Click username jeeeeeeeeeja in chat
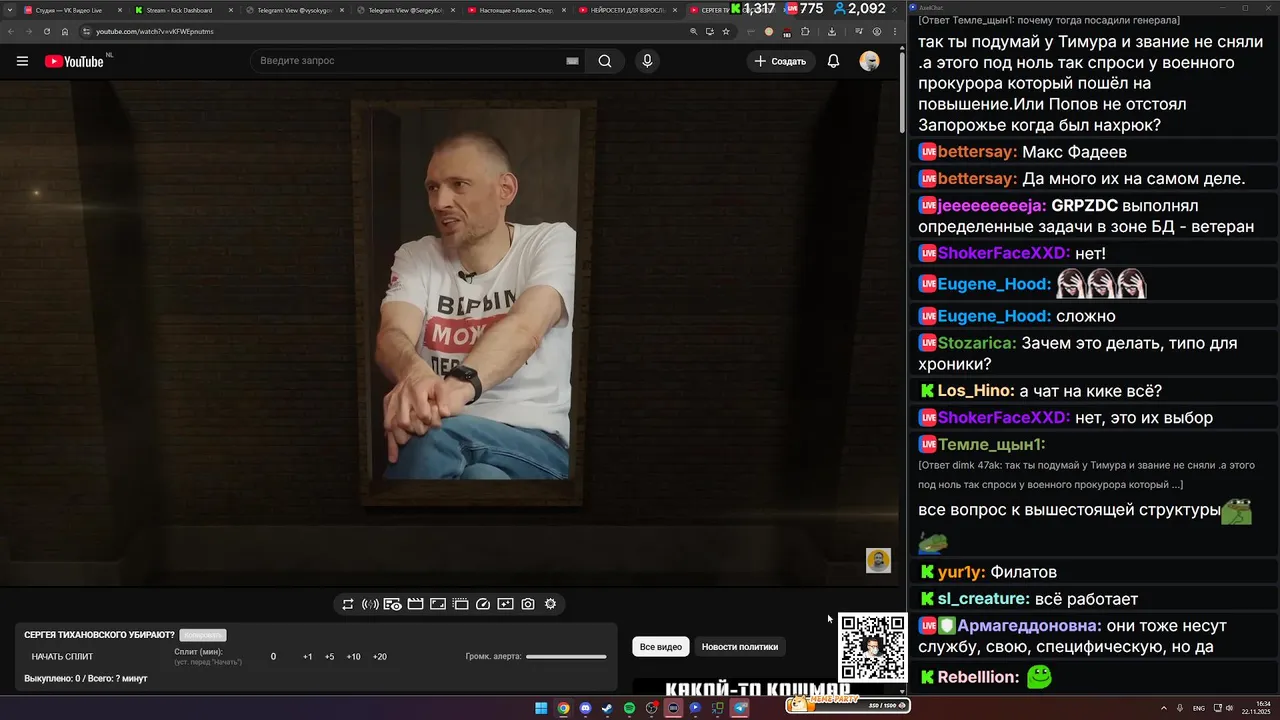The image size is (1280, 720). click(x=992, y=205)
